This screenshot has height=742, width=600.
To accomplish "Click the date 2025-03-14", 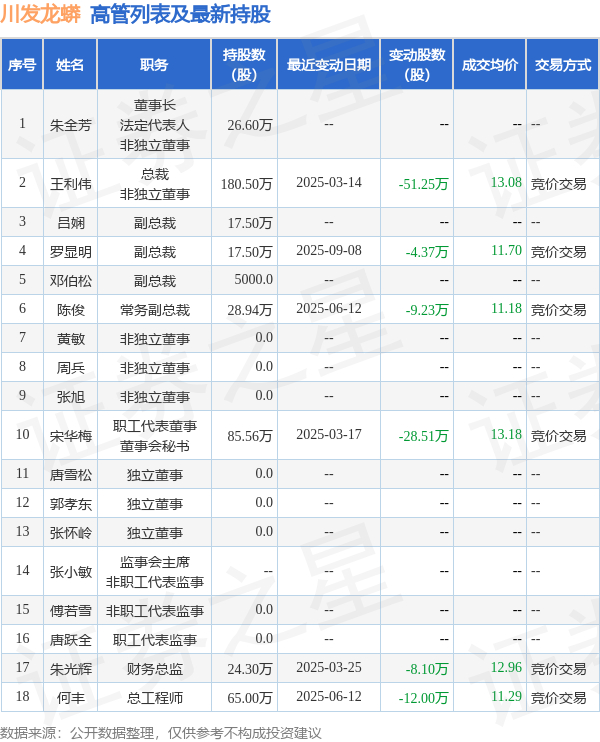I will pos(329,183).
